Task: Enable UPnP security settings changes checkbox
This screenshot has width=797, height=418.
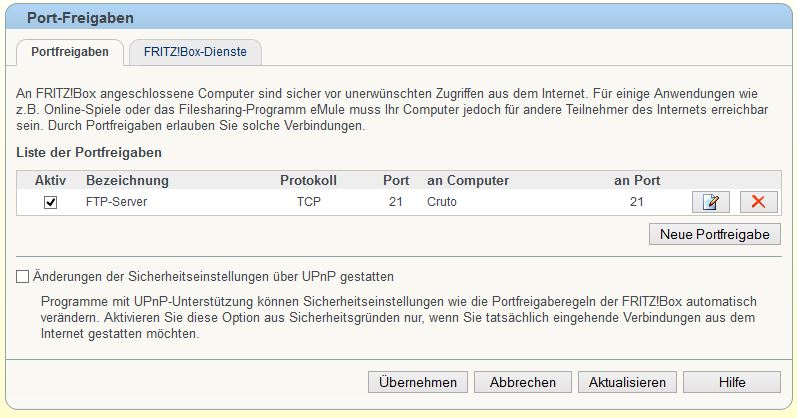Action: click(23, 276)
